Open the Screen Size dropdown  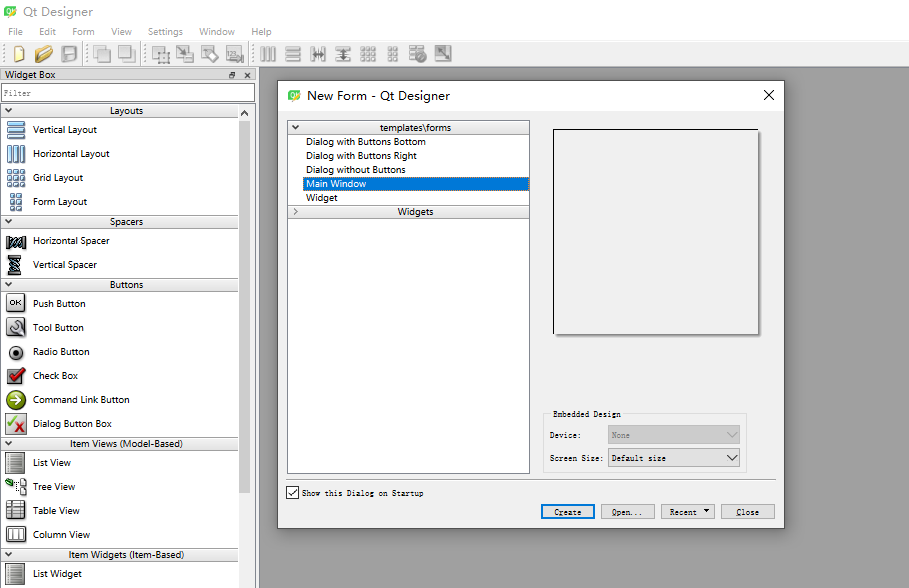(x=674, y=458)
